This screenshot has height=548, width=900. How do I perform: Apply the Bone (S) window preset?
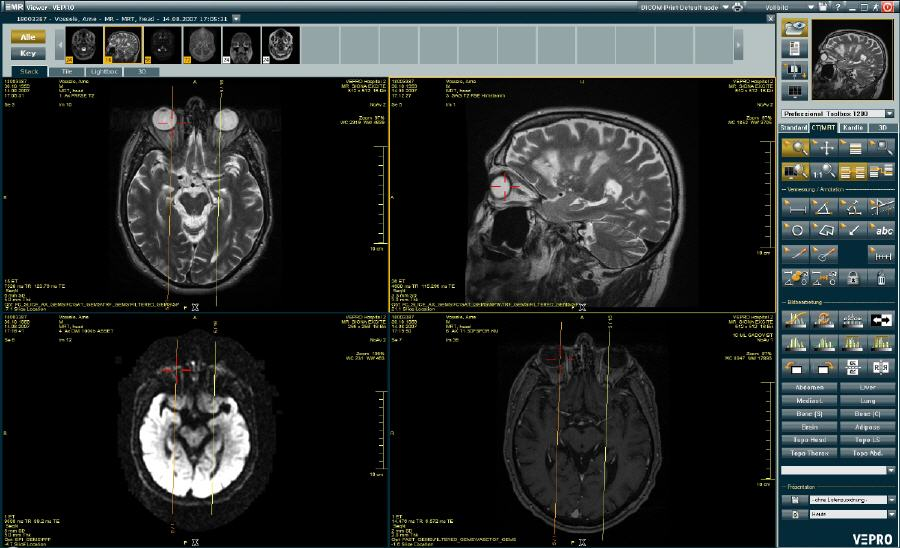(809, 414)
